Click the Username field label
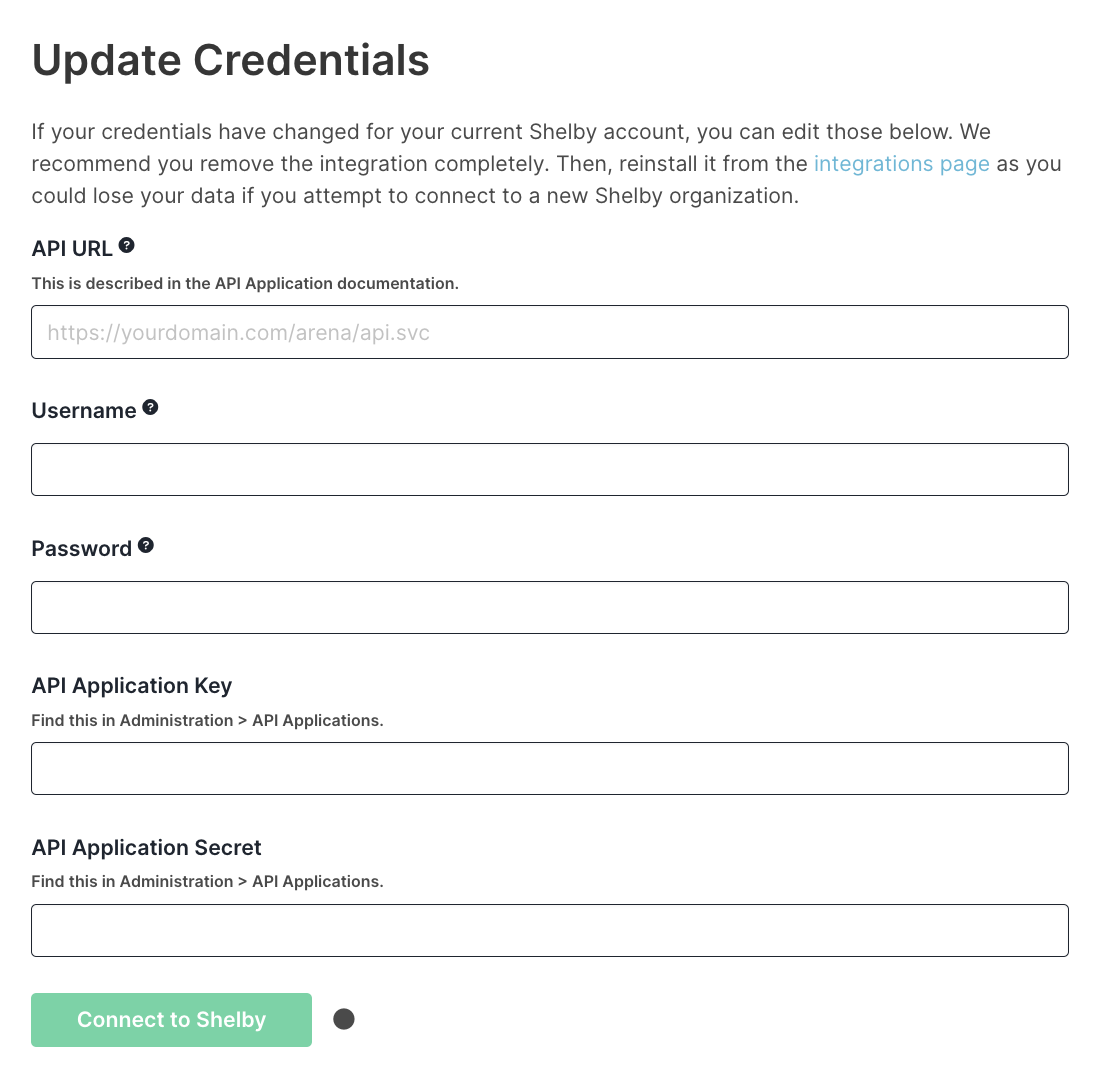This screenshot has height=1090, width=1106. pyautogui.click(x=84, y=411)
